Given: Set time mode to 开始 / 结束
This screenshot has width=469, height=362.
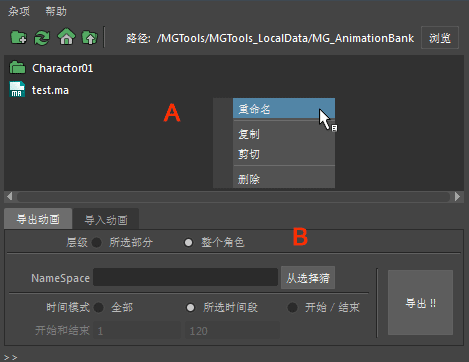Looking at the screenshot, I should [x=292, y=307].
